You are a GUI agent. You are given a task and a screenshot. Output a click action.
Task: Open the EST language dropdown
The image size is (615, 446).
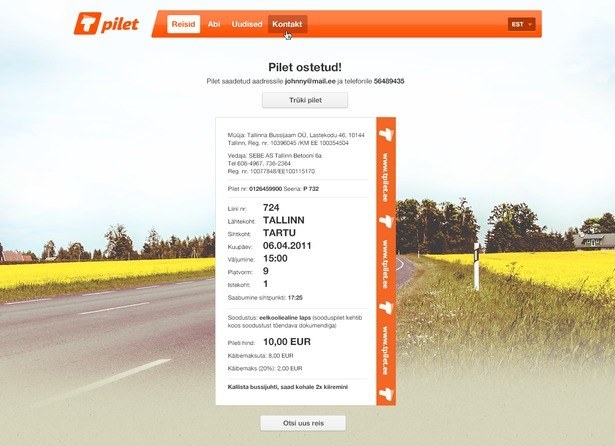point(521,24)
